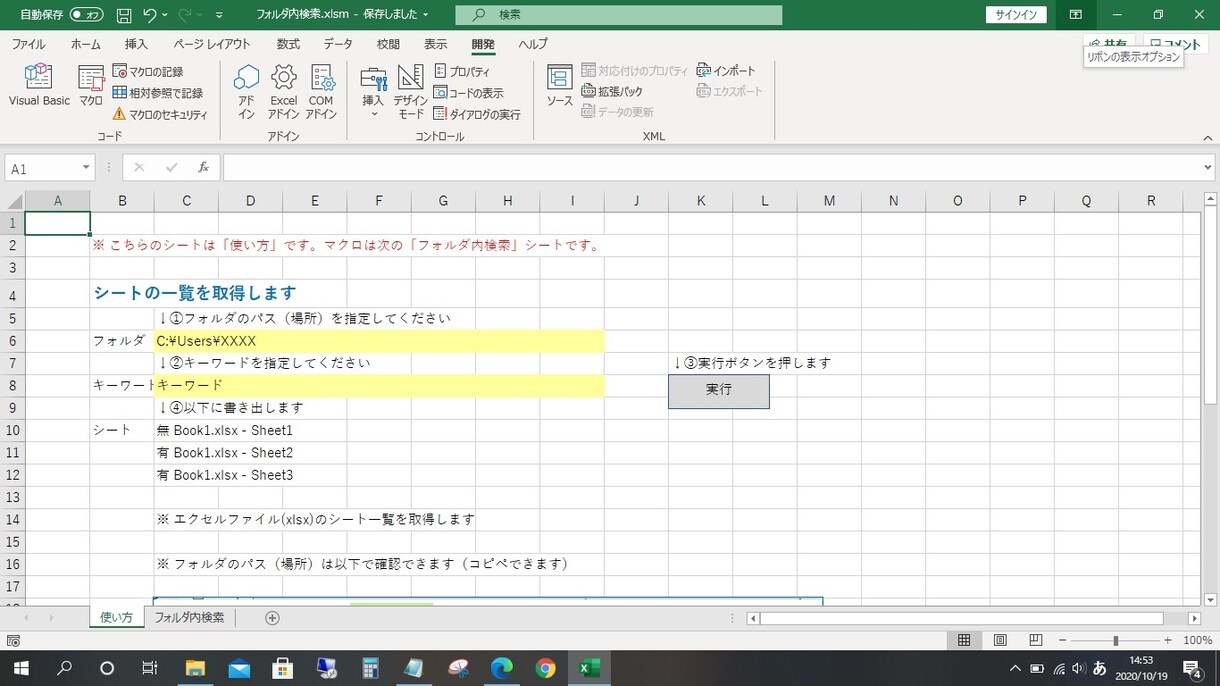Open Ribbon Display Options
Screen dimensions: 1220x686
(1076, 15)
